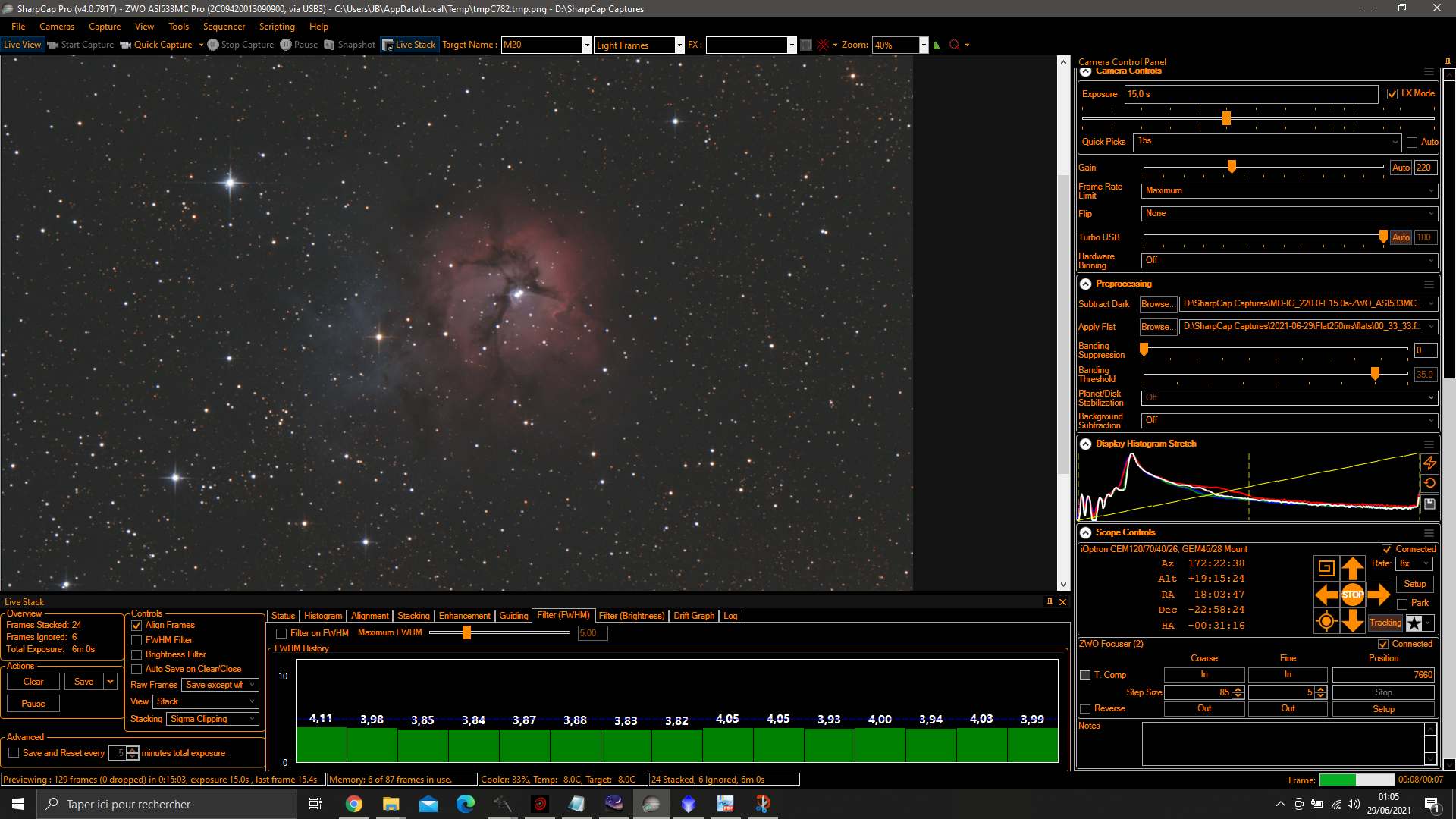Open the Background Subtraction dropdown
The width and height of the screenshot is (1456, 819).
click(x=1289, y=420)
